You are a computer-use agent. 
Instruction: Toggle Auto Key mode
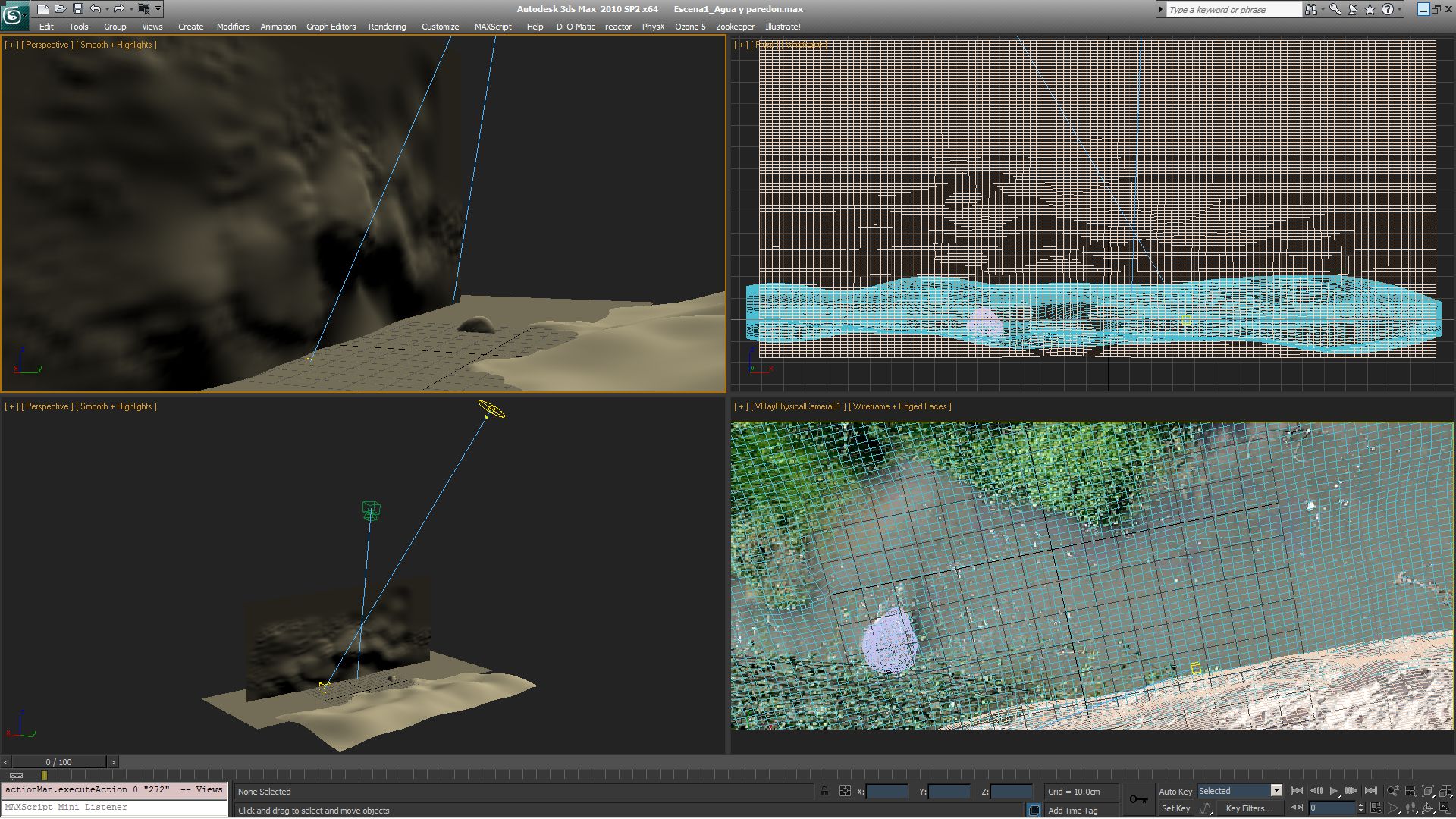pyautogui.click(x=1175, y=791)
